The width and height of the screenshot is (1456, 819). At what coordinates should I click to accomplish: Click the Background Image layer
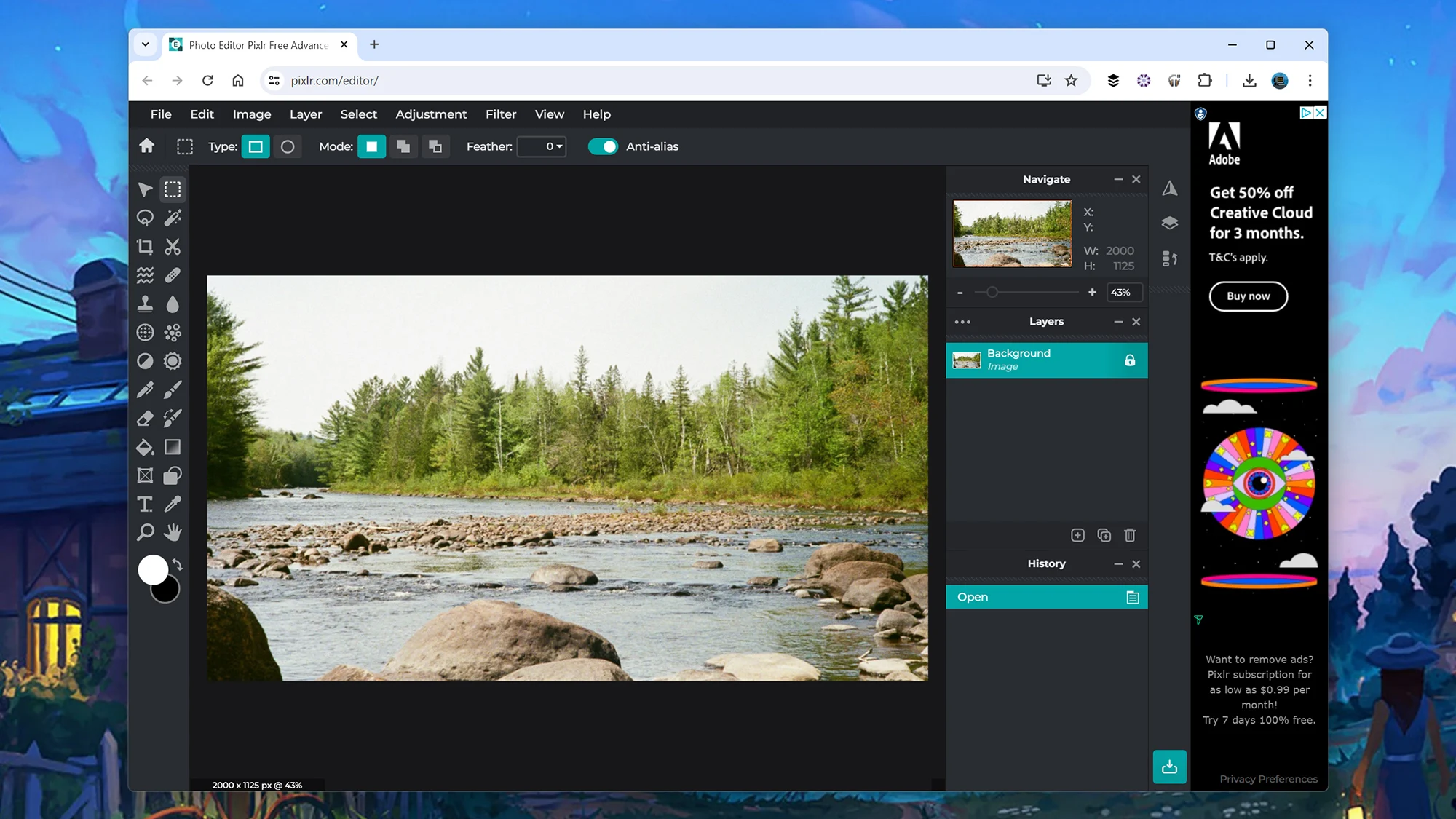[1046, 359]
